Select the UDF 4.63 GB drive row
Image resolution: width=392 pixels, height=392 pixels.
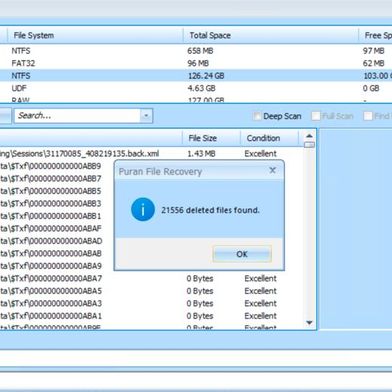[x=196, y=88]
